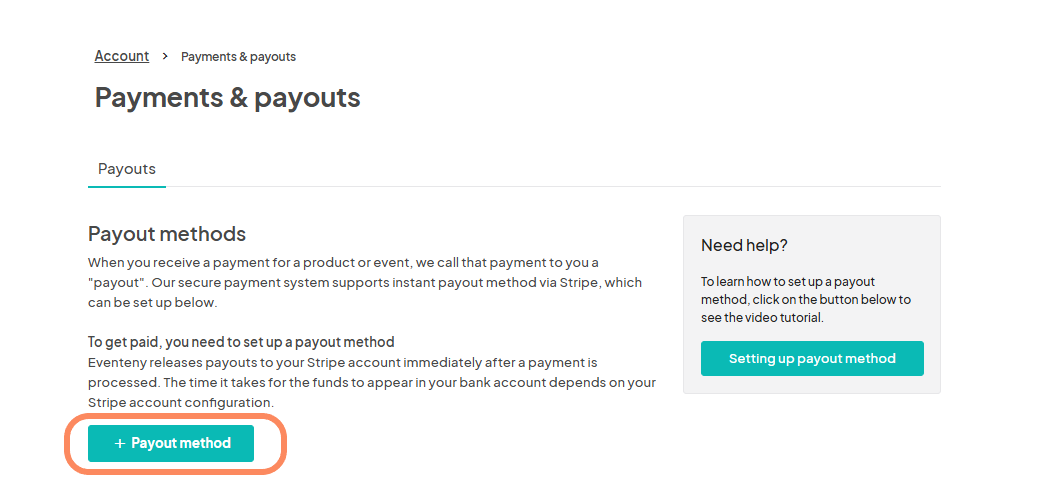Add a new Payout method

[171, 444]
